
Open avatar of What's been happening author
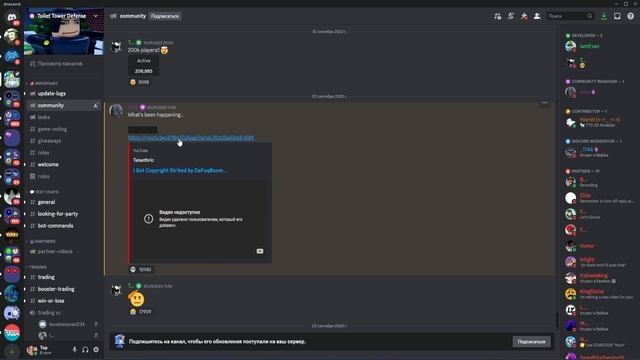pos(116,111)
